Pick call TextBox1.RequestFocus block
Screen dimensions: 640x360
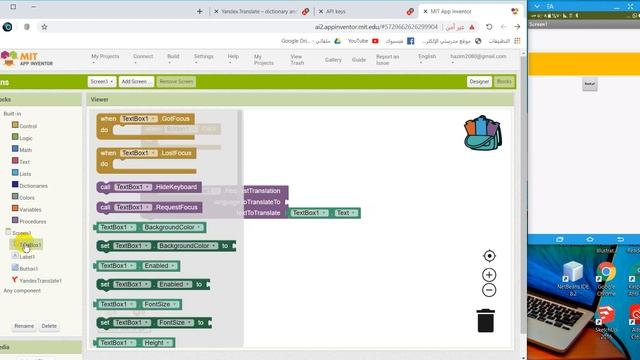coord(149,207)
